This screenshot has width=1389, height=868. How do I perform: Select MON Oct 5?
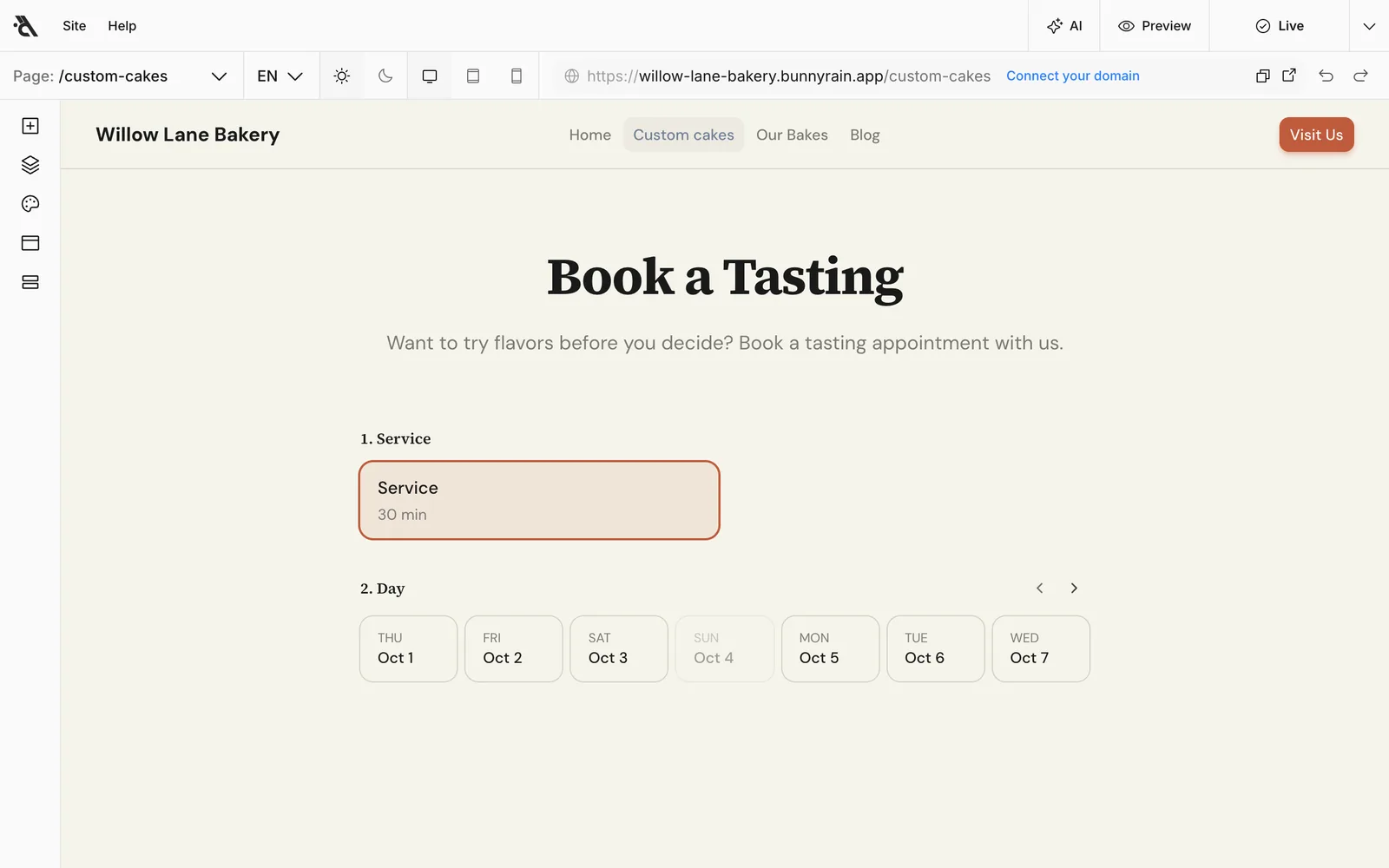click(x=830, y=648)
